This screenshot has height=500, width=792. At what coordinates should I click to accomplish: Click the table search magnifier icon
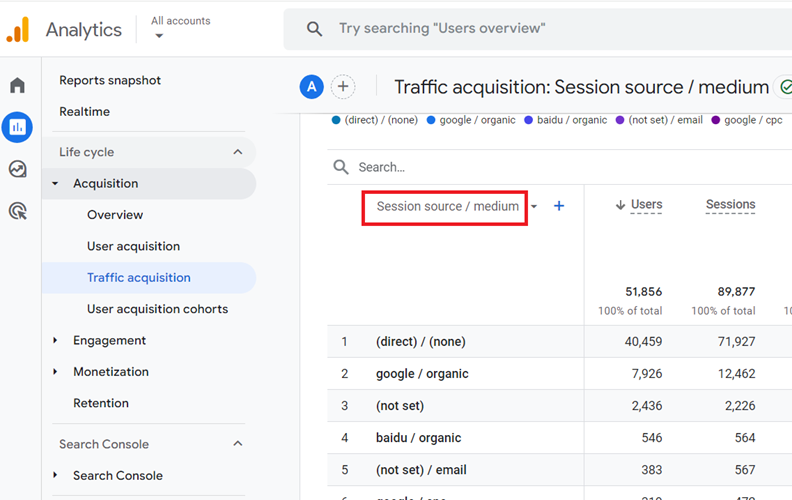coord(341,167)
